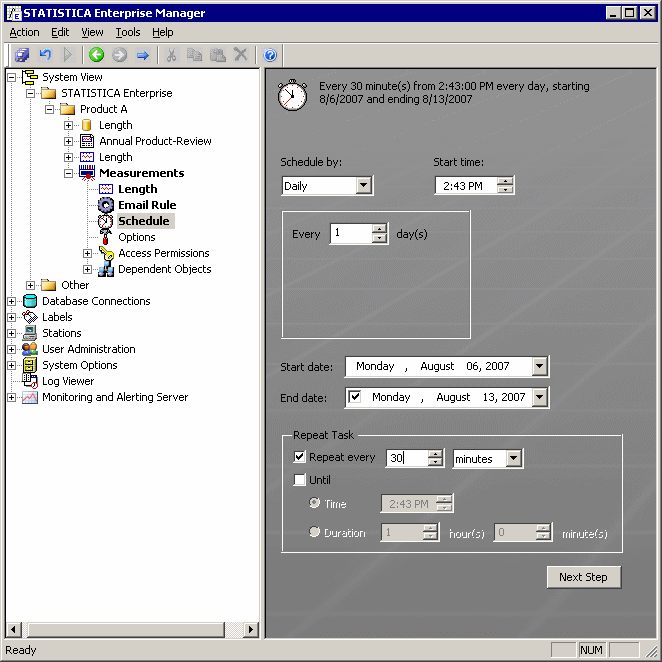Select the bold Length item under Measurements

point(137,189)
